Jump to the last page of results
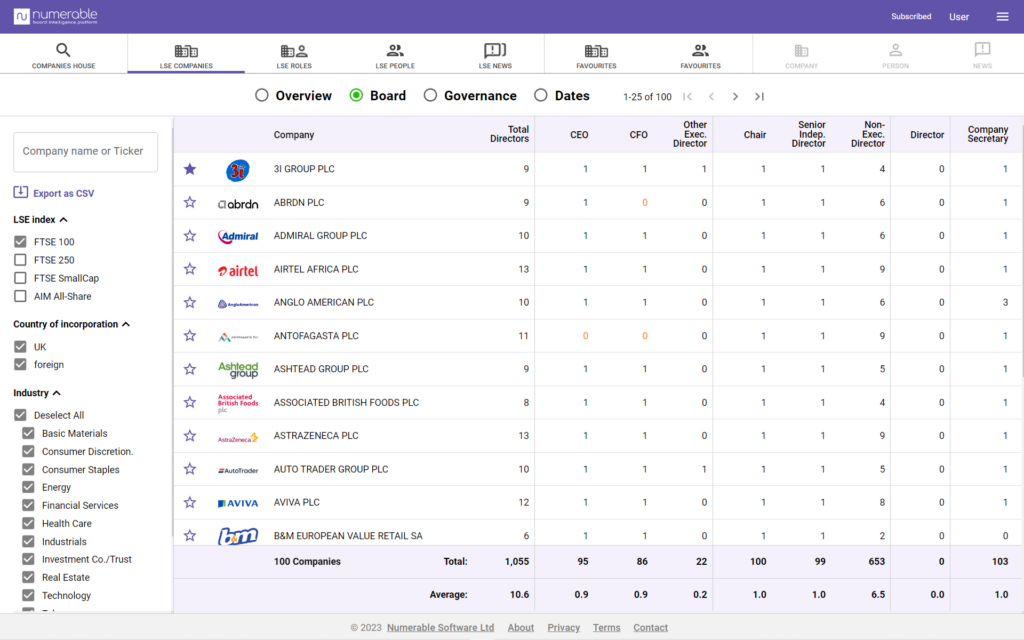This screenshot has width=1024, height=640. 759,97
